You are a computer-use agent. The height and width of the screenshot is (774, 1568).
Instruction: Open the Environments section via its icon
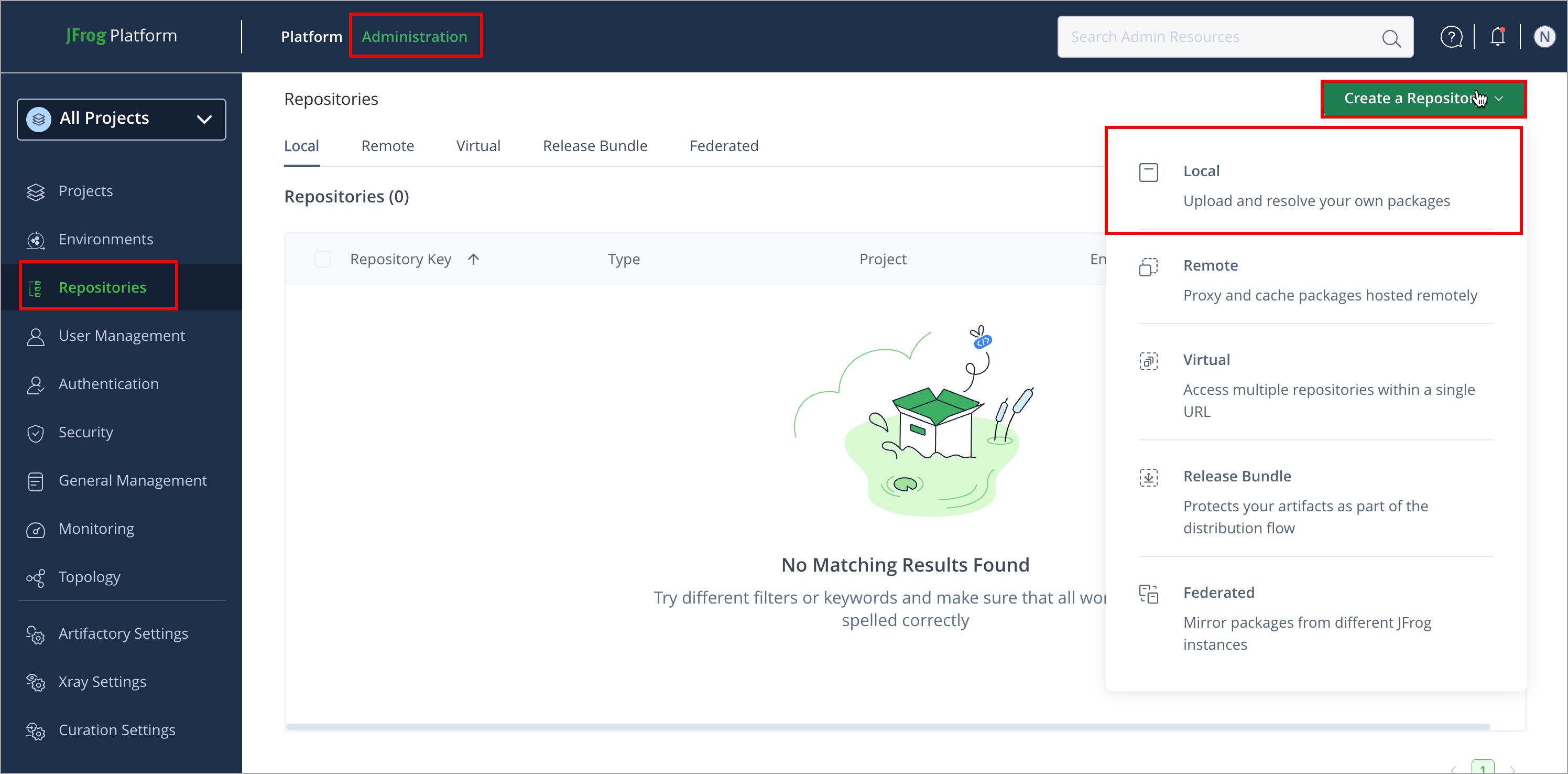click(36, 239)
